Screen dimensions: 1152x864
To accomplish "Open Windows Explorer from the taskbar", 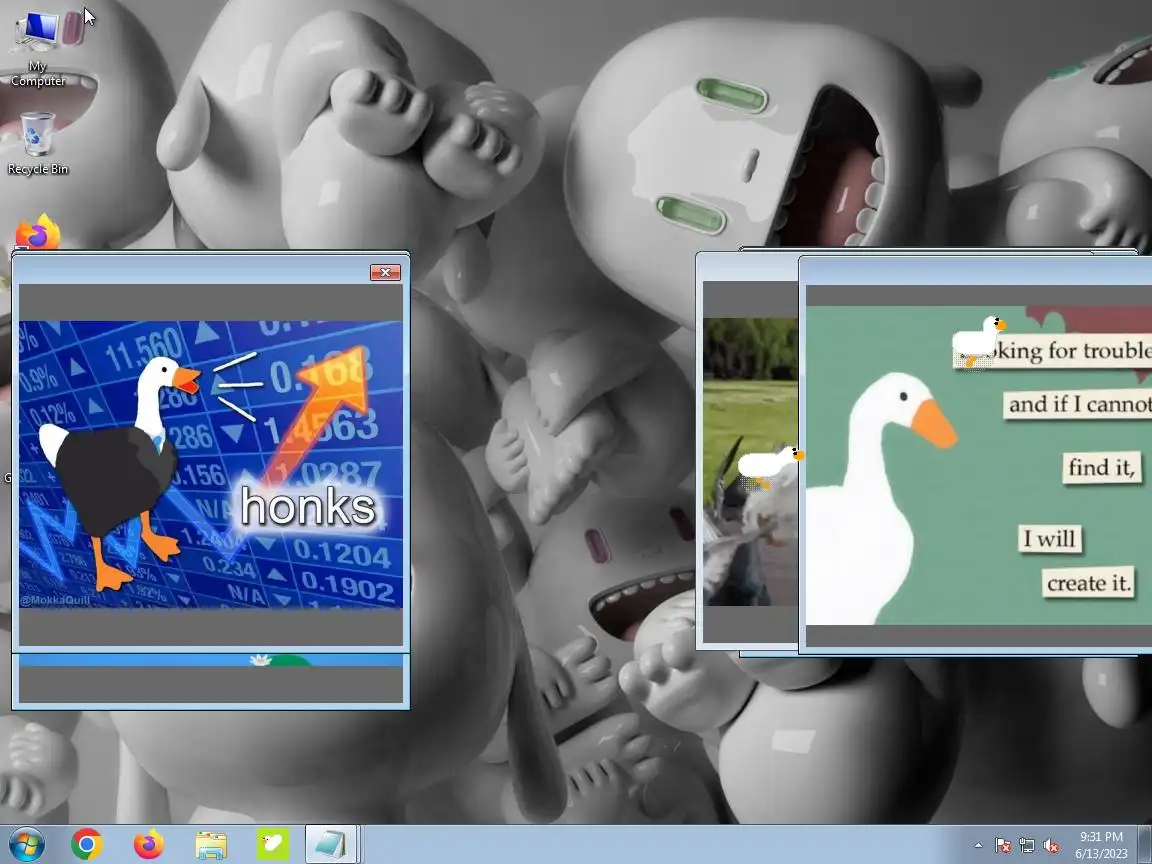I will pos(211,845).
